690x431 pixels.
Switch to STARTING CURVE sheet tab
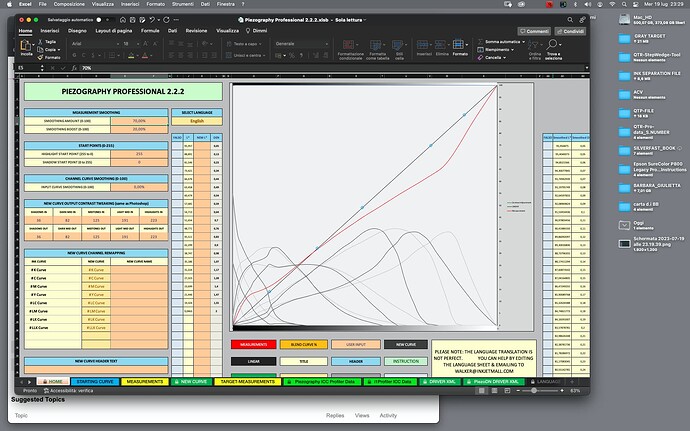95,382
